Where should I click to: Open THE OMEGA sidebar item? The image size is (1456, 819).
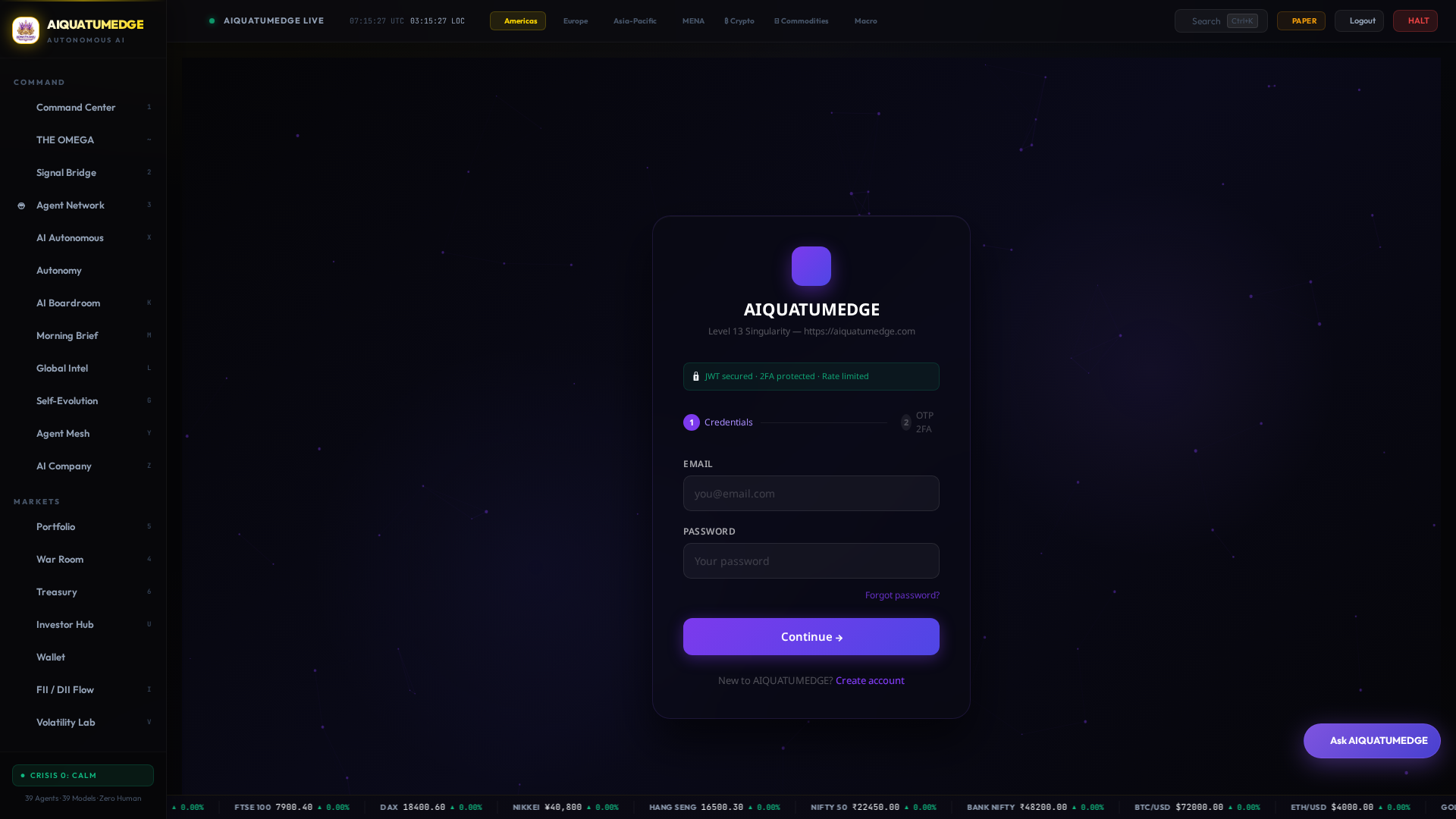point(83,140)
